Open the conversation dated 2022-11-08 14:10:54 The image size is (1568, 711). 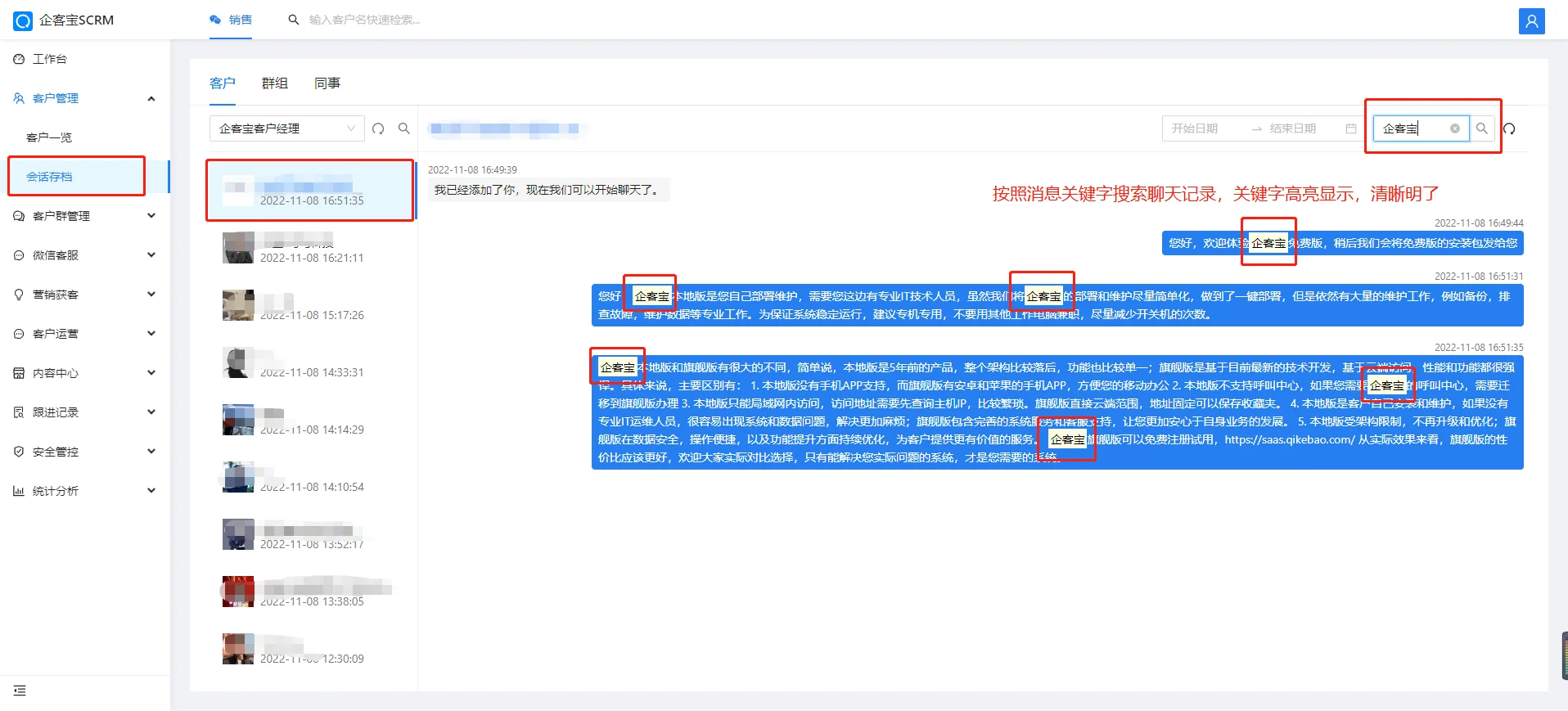pos(310,477)
